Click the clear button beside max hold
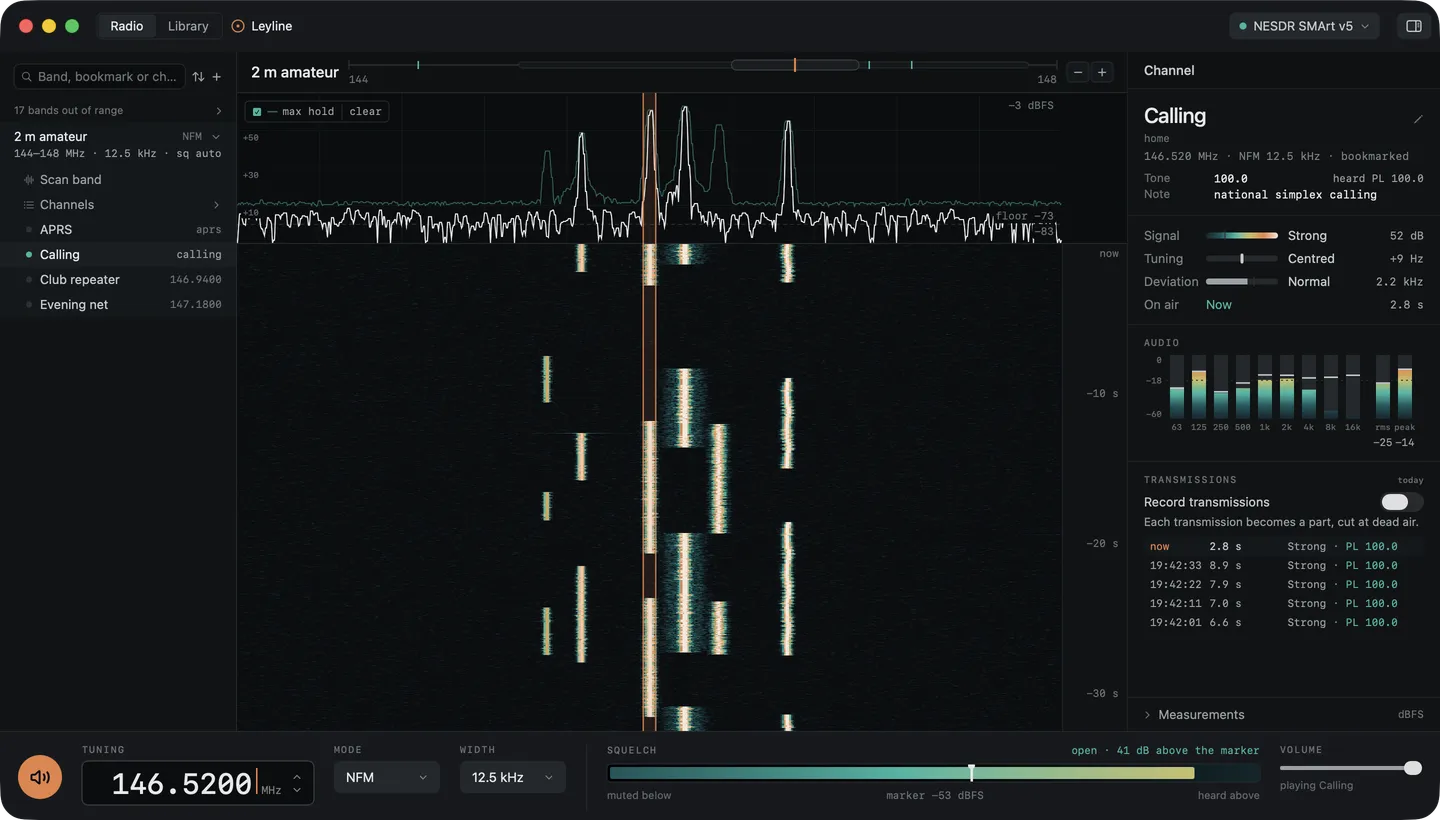 (x=365, y=112)
